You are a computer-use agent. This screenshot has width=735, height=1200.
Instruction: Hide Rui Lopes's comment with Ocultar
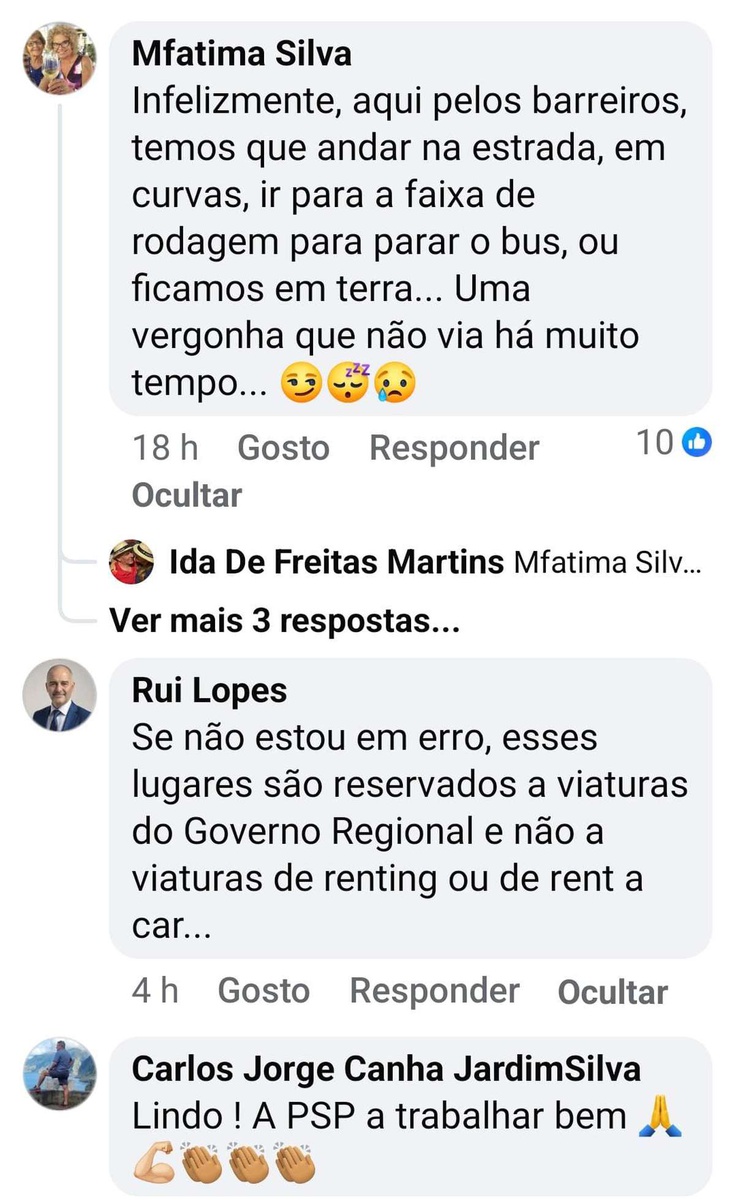tap(612, 992)
